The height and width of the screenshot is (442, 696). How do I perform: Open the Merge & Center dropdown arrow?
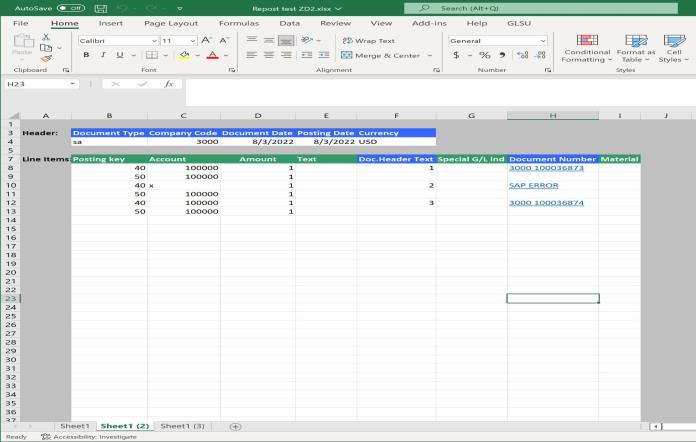[x=430, y=55]
